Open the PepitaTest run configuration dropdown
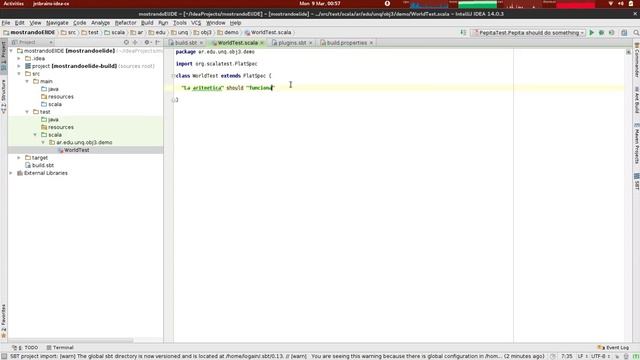 (x=528, y=33)
